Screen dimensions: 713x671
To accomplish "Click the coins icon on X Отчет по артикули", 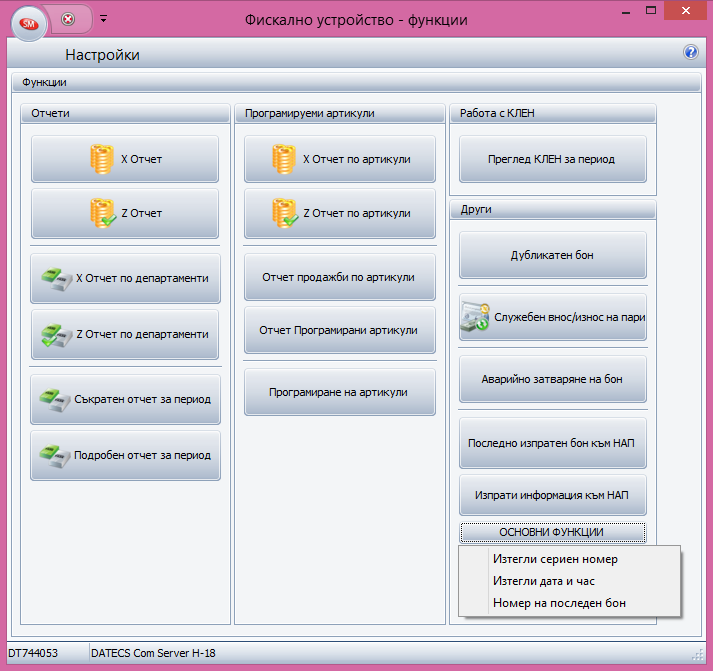I will (284, 159).
